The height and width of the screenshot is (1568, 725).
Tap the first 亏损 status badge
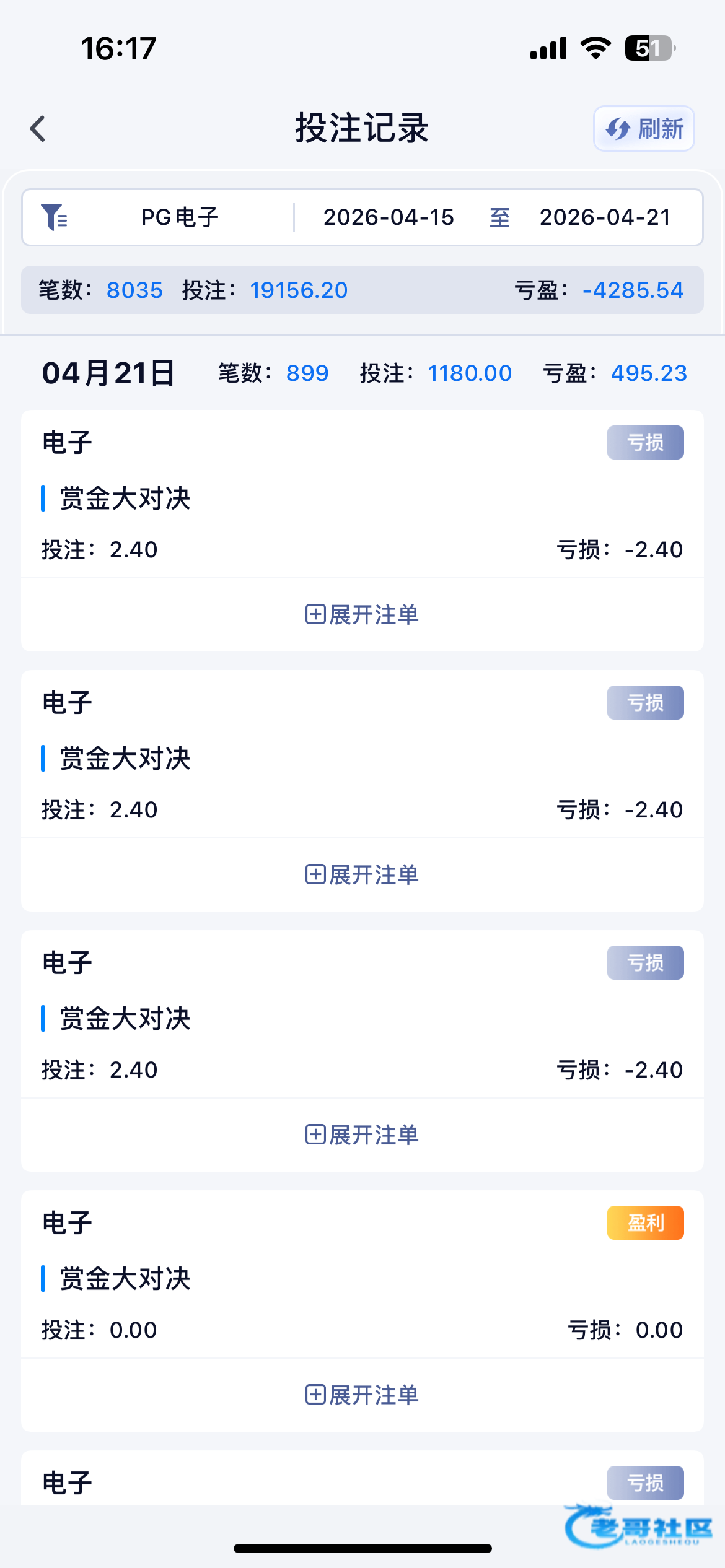click(x=645, y=442)
